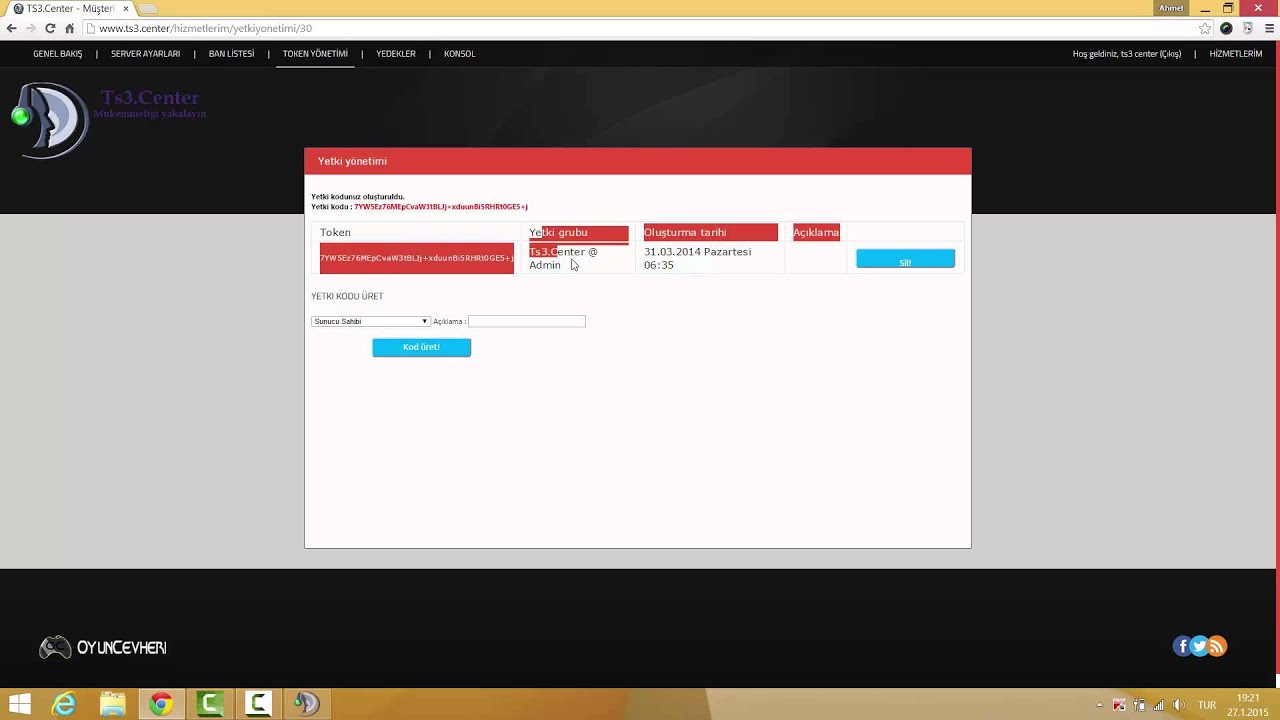
Task: Open the GENEL BAKIŞ menu
Action: tap(58, 54)
